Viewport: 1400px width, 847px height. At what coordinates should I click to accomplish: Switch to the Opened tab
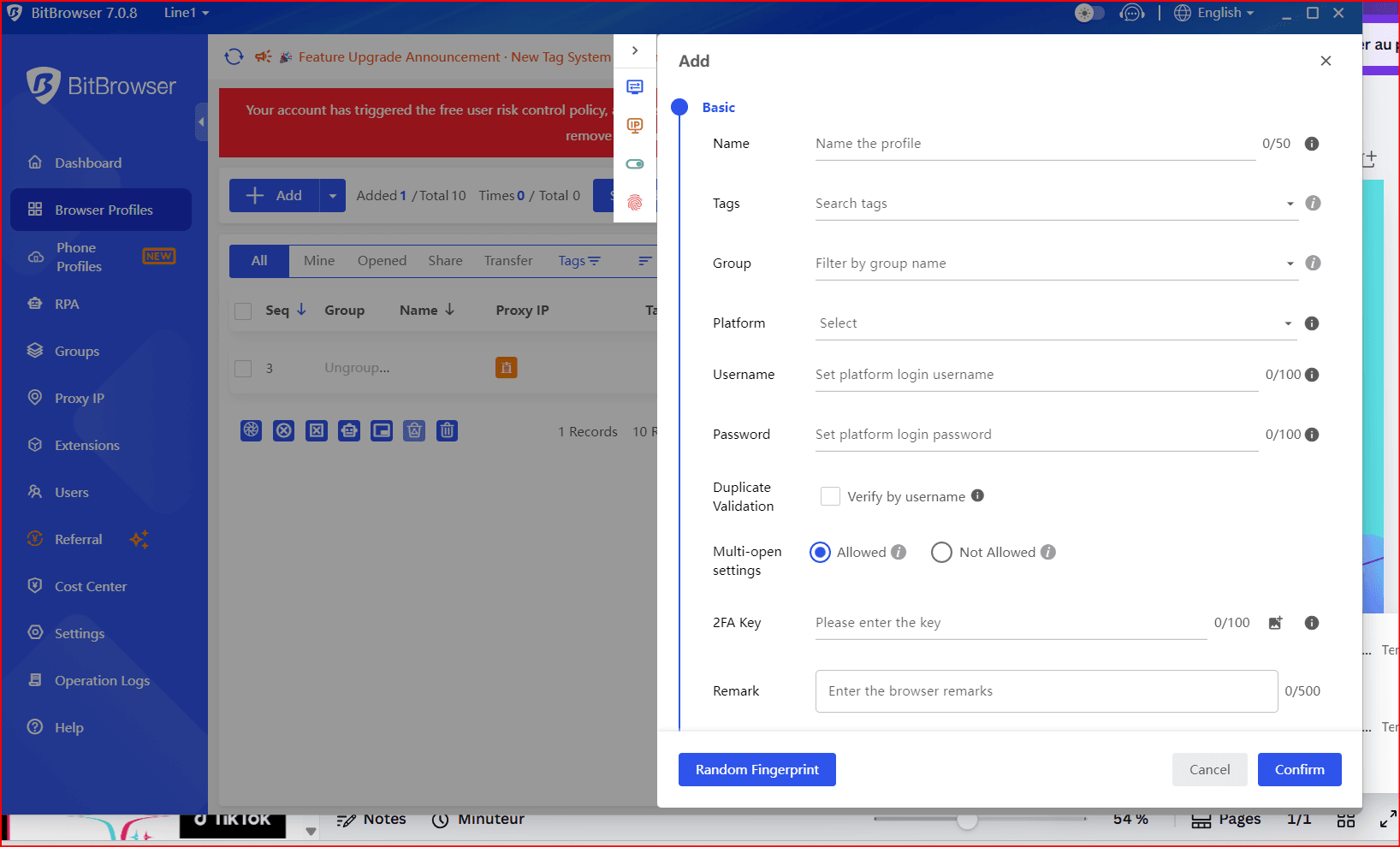tap(382, 261)
